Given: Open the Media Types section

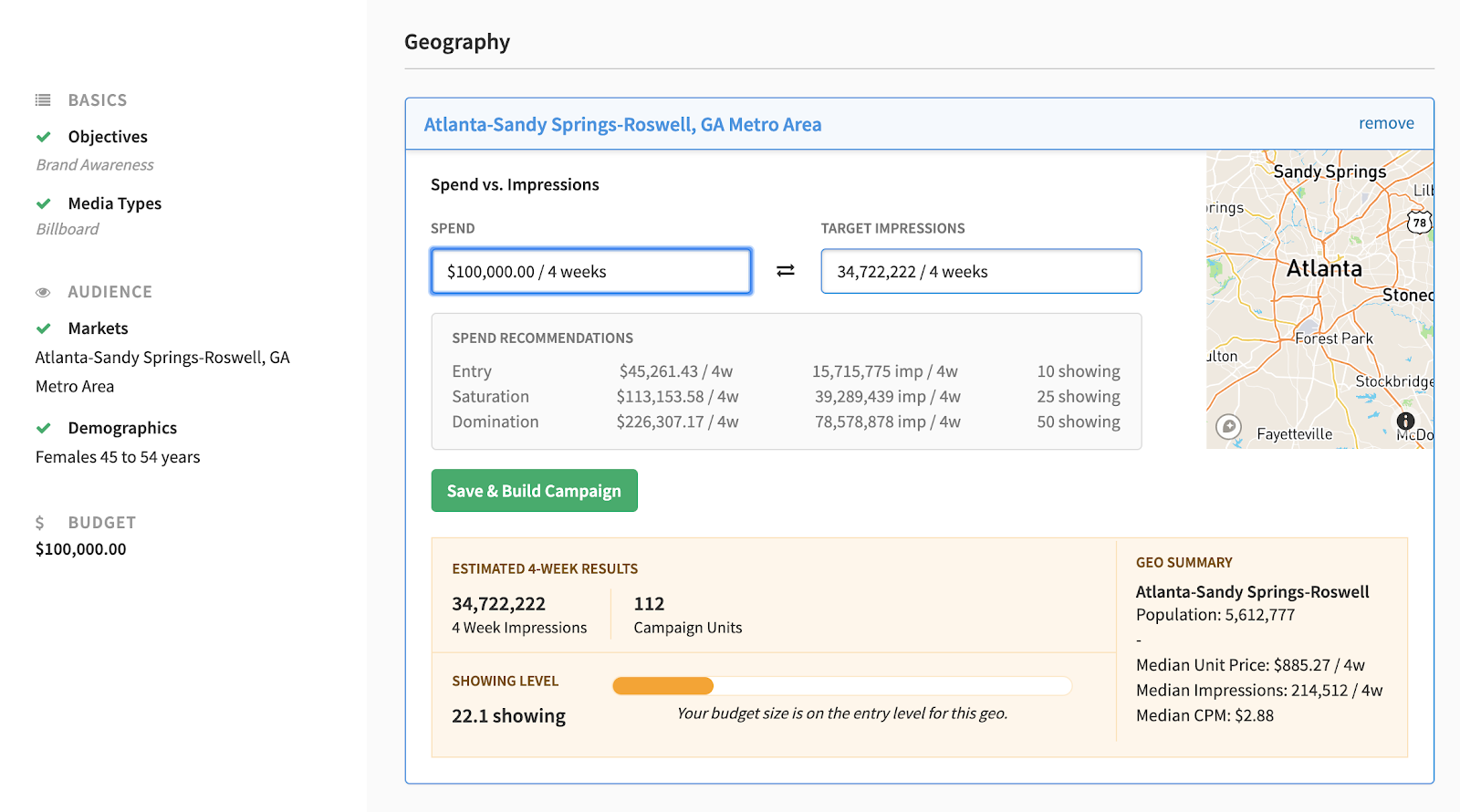Looking at the screenshot, I should click(x=115, y=203).
